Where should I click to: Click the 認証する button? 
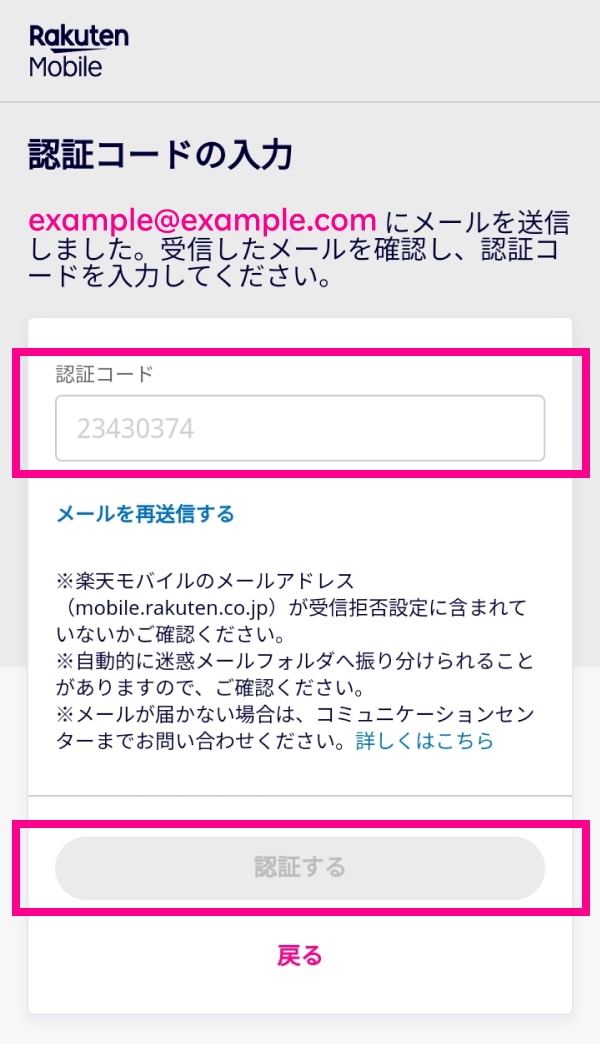click(300, 868)
